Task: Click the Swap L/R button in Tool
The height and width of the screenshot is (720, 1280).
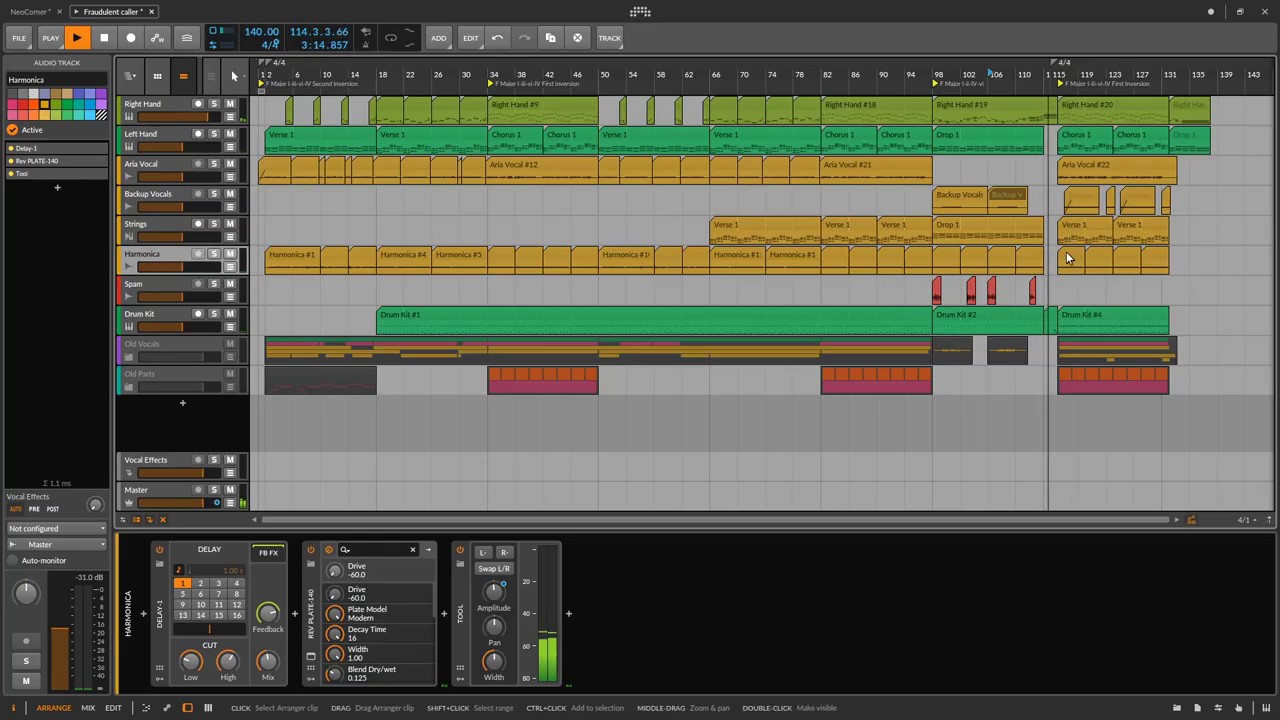Action: [494, 569]
